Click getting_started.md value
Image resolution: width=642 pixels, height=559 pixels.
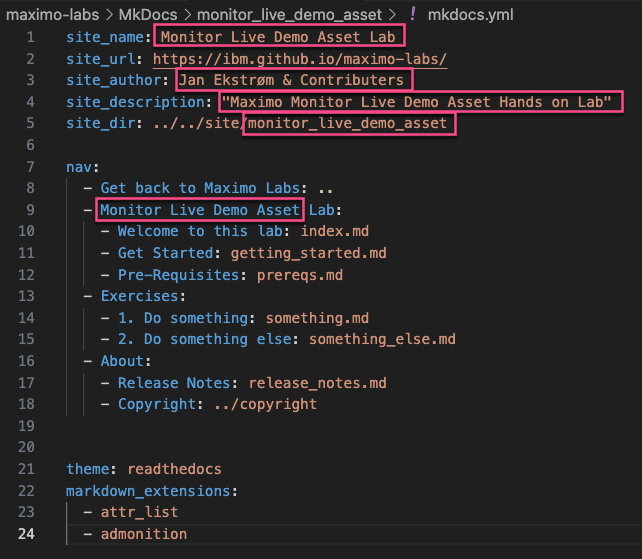click(308, 253)
